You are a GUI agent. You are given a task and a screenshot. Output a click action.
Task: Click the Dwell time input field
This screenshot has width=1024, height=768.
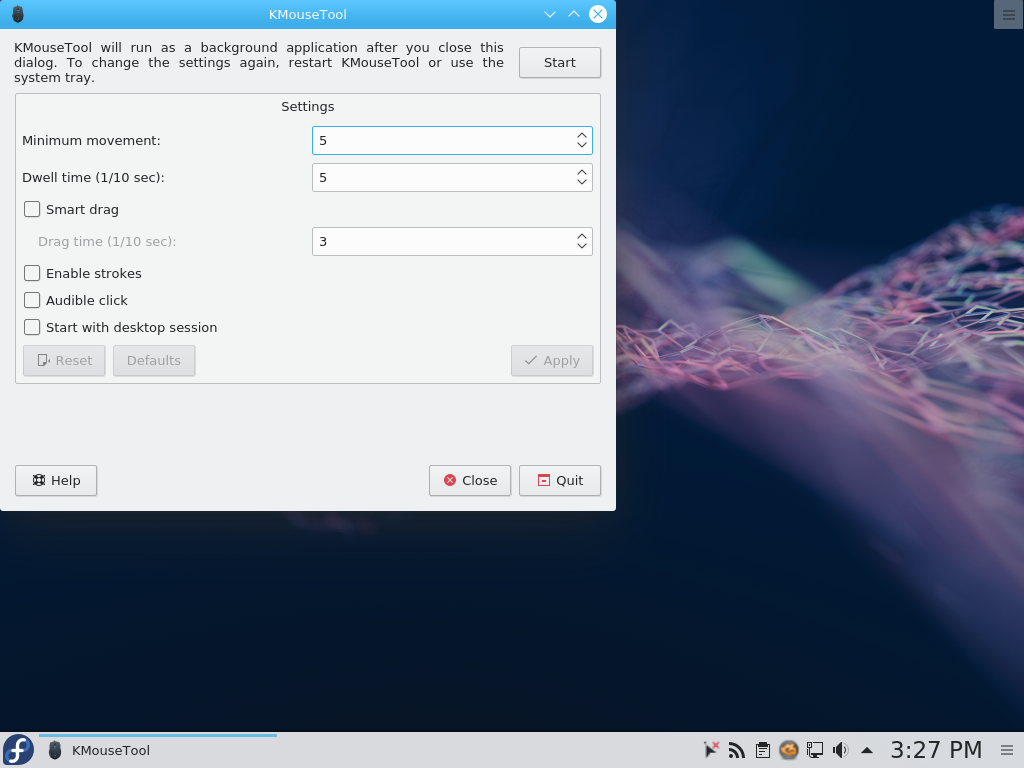452,178
